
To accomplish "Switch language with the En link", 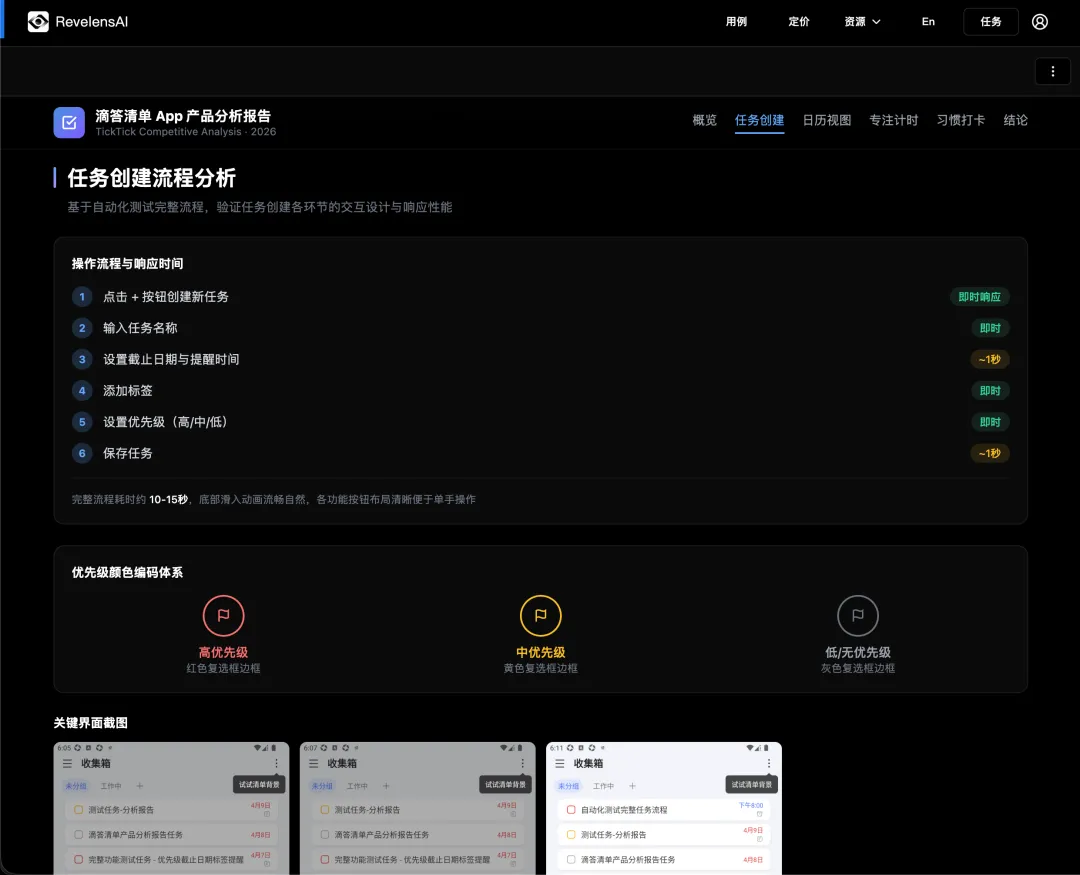I will [928, 22].
